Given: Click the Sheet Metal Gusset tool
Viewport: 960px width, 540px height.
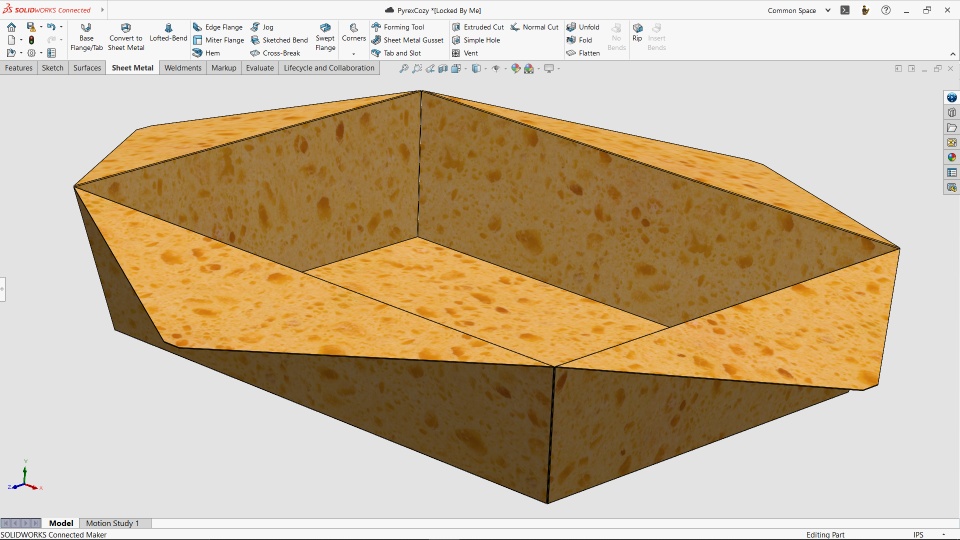Looking at the screenshot, I should (x=407, y=40).
